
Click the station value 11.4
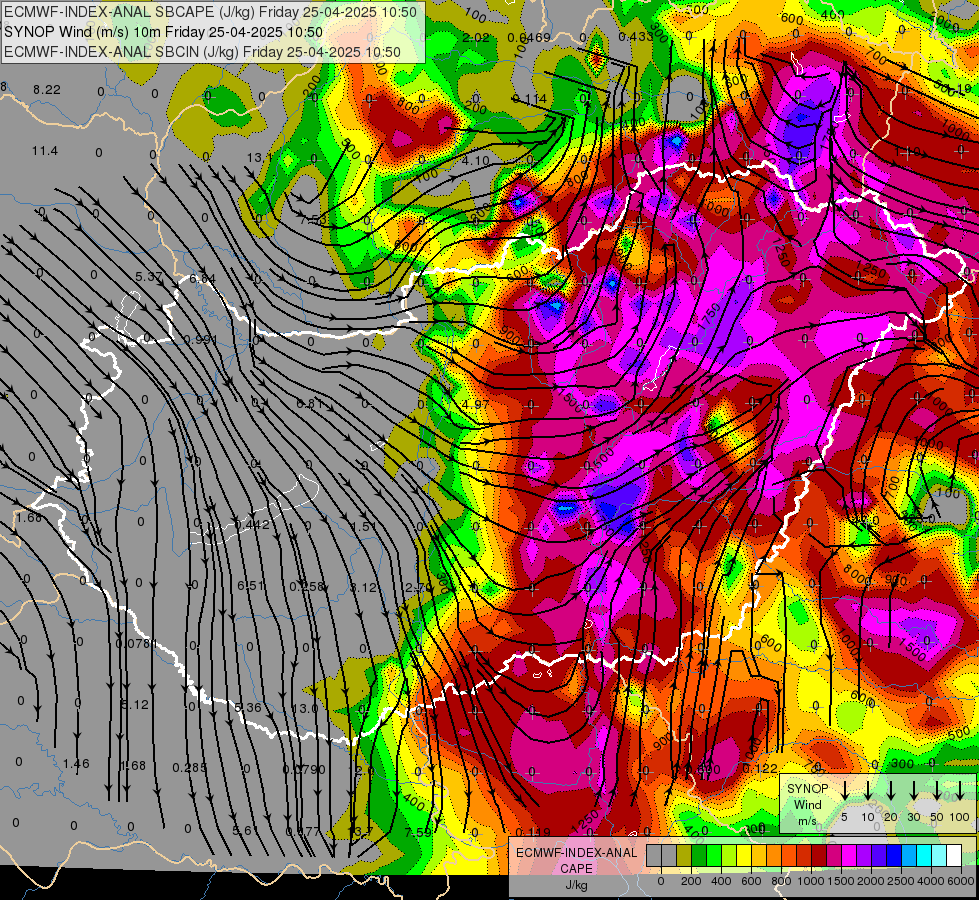coord(45,151)
